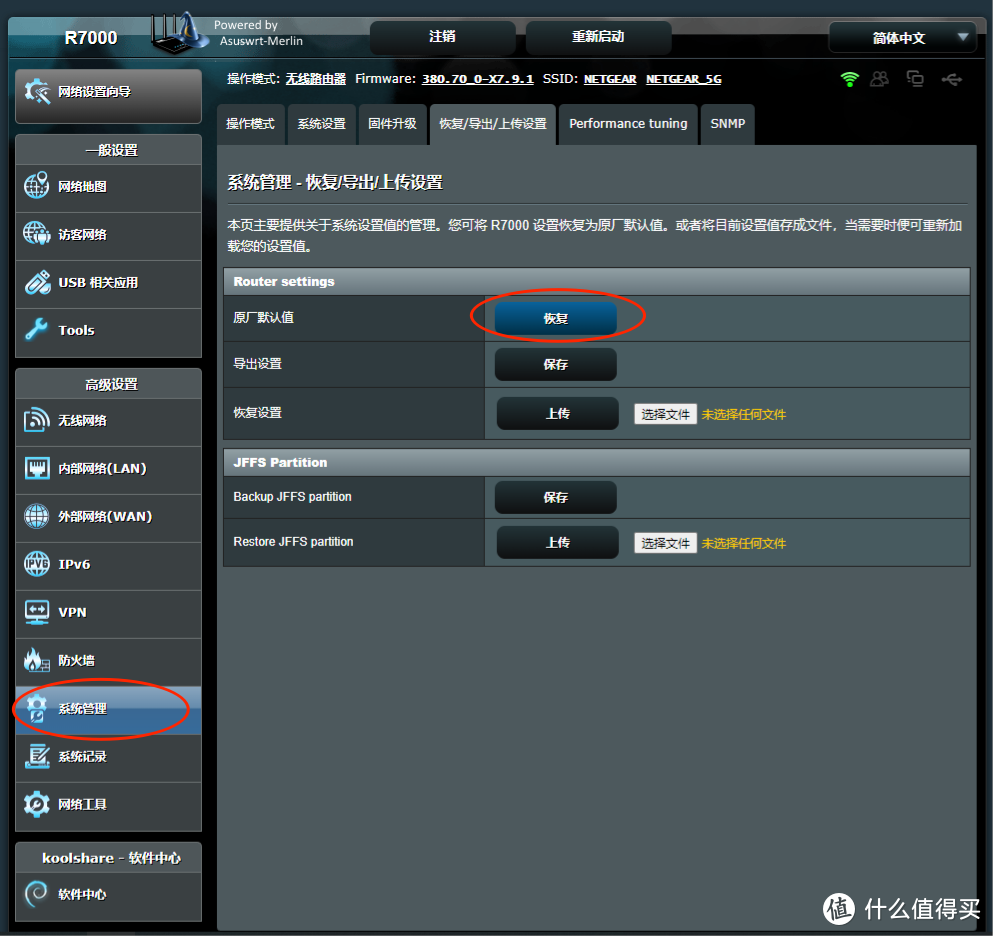
Task: Choose a backup file for 恢复设置
Action: [665, 413]
